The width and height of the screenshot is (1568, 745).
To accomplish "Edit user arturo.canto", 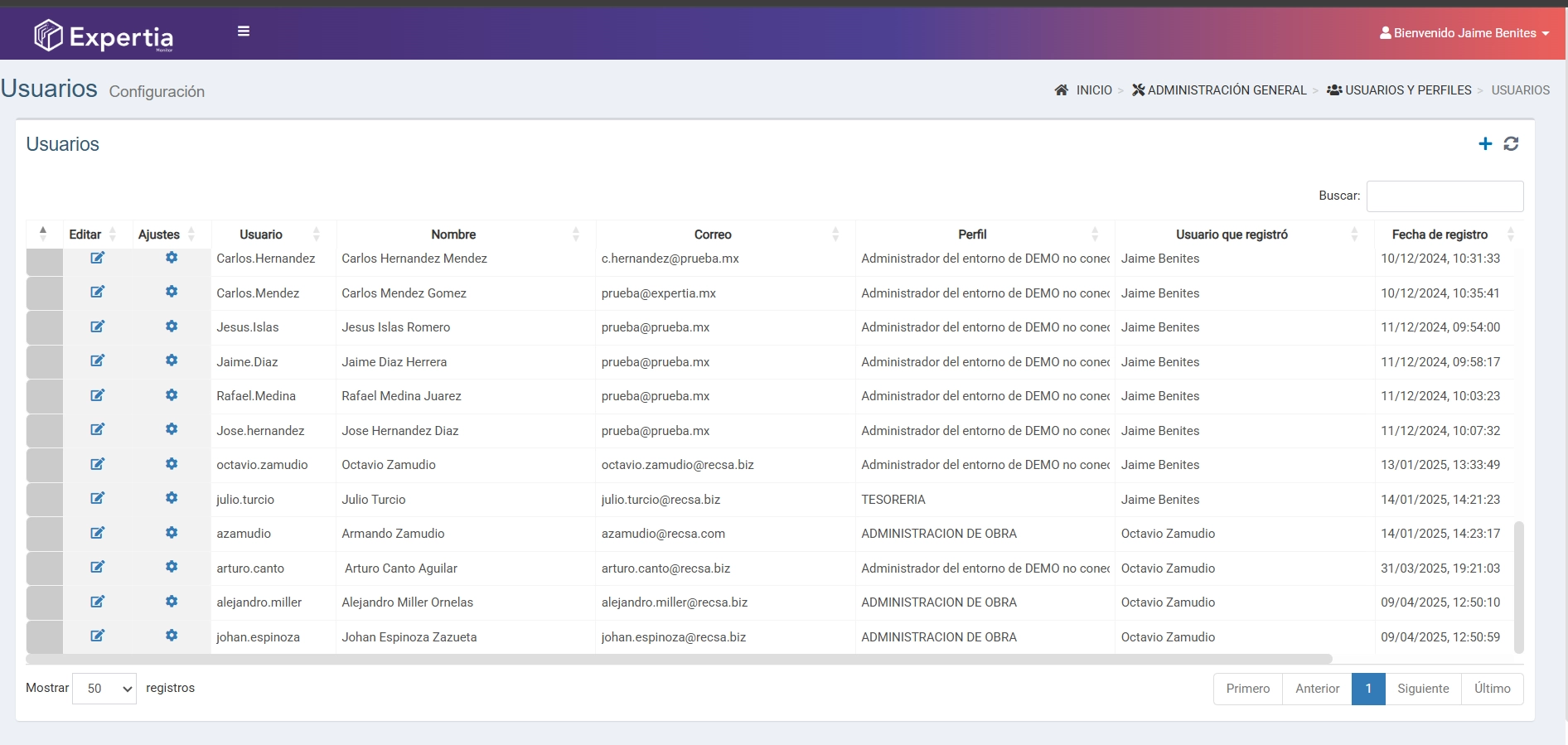I will point(98,567).
